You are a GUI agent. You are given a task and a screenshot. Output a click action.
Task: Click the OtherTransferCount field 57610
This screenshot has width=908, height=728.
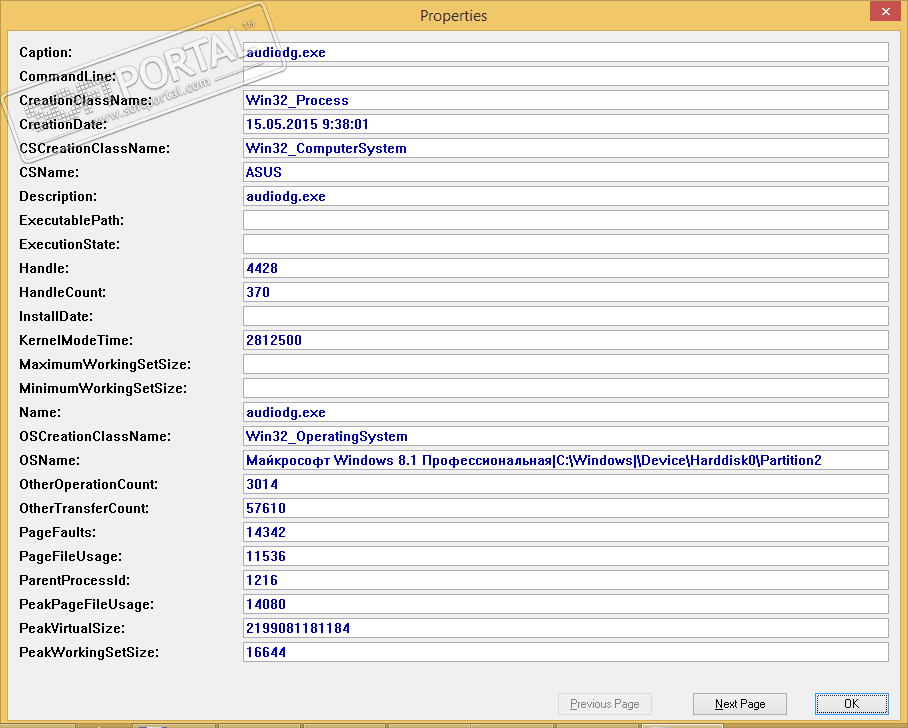566,508
